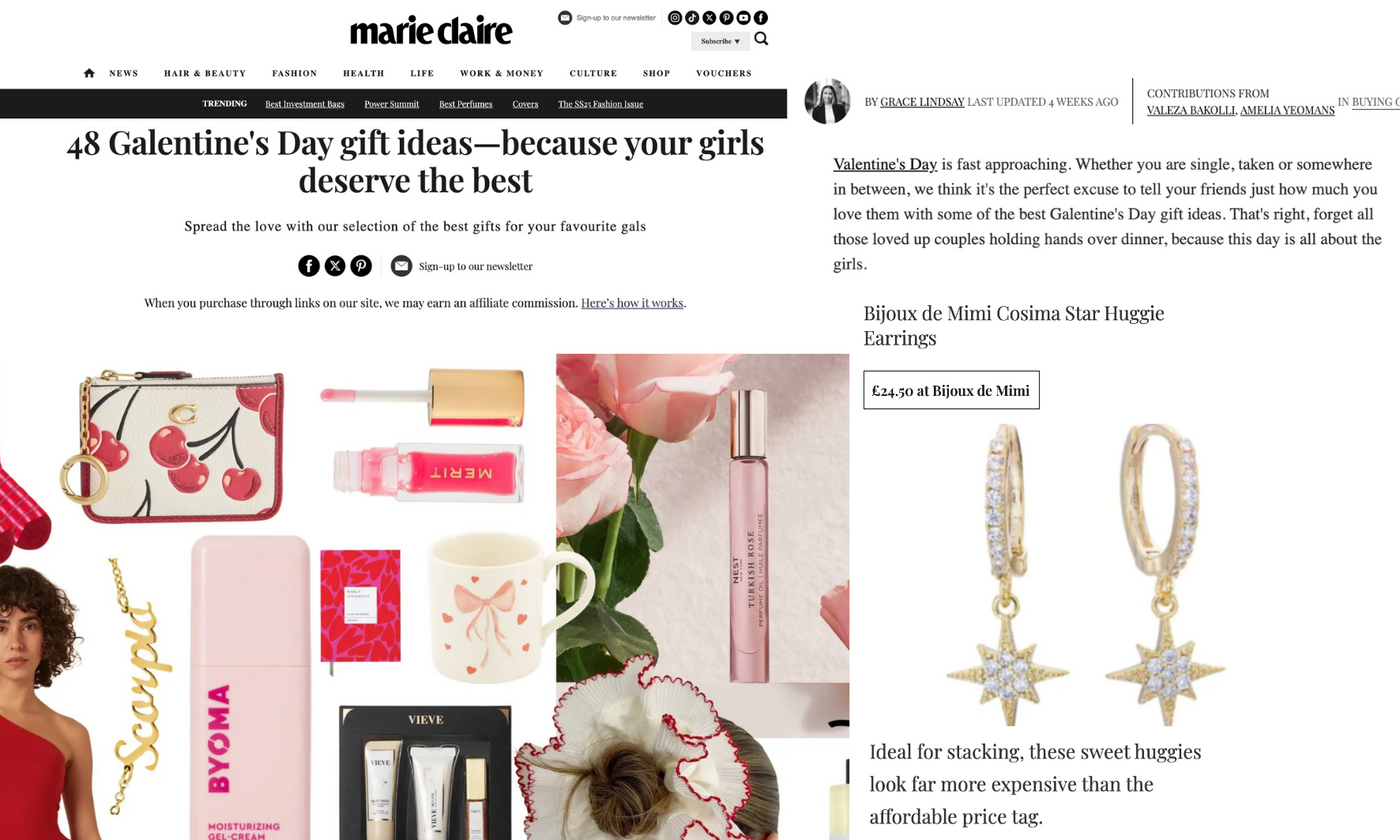Click header Pinterest social icon
This screenshot has height=840, width=1400.
tap(727, 18)
